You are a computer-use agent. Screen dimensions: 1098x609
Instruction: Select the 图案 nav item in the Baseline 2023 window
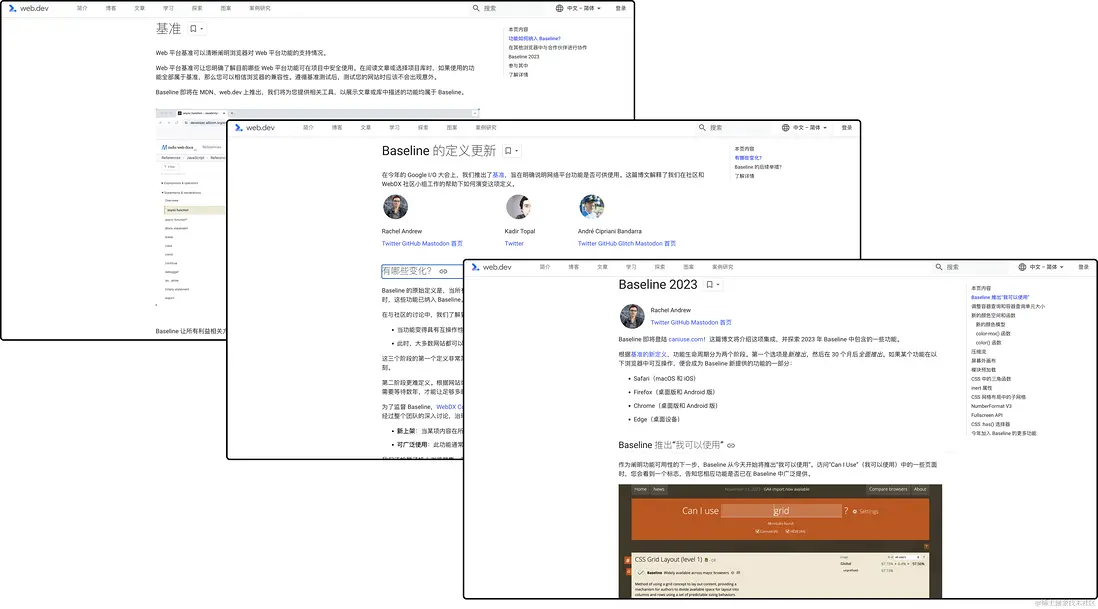(688, 267)
